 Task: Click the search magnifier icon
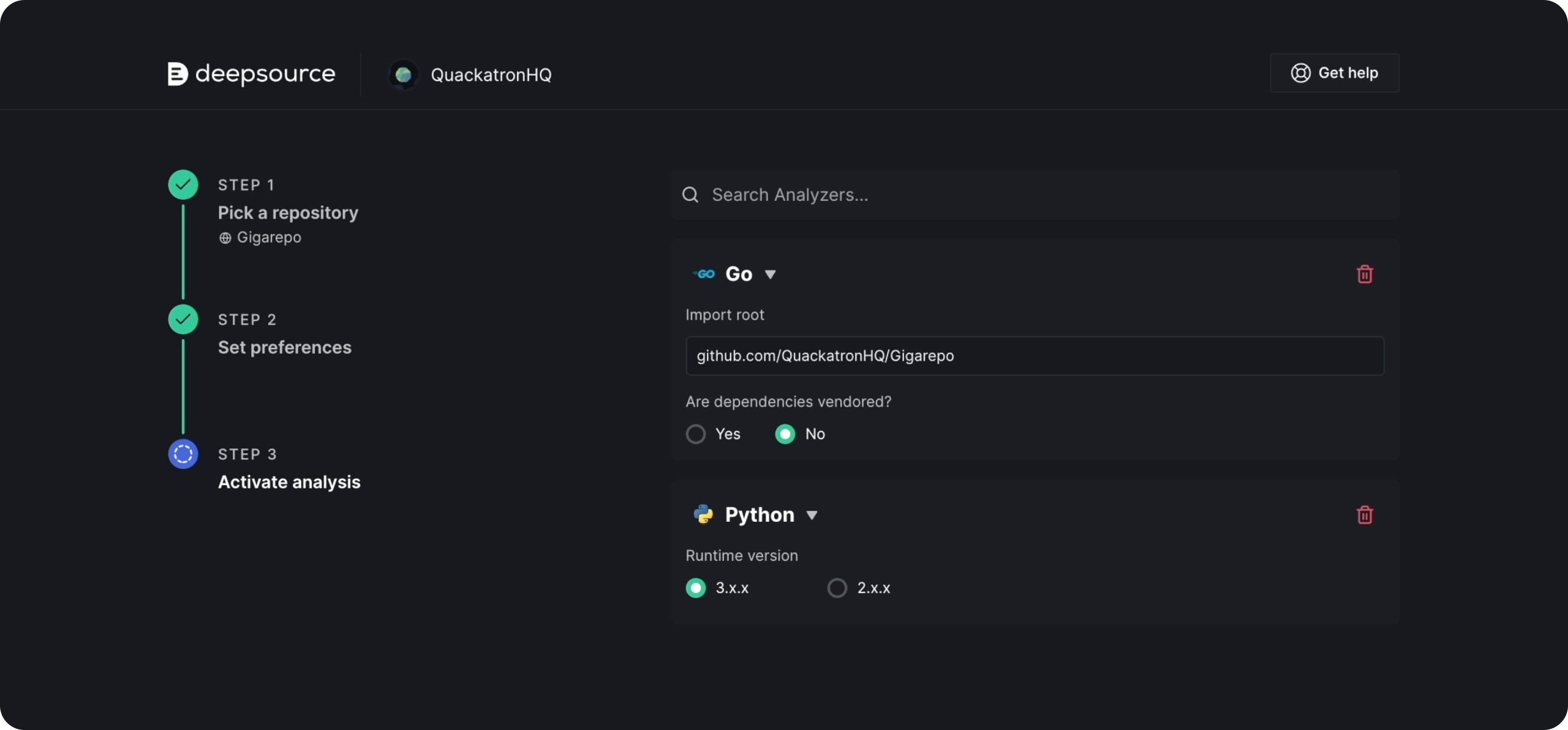pos(690,195)
